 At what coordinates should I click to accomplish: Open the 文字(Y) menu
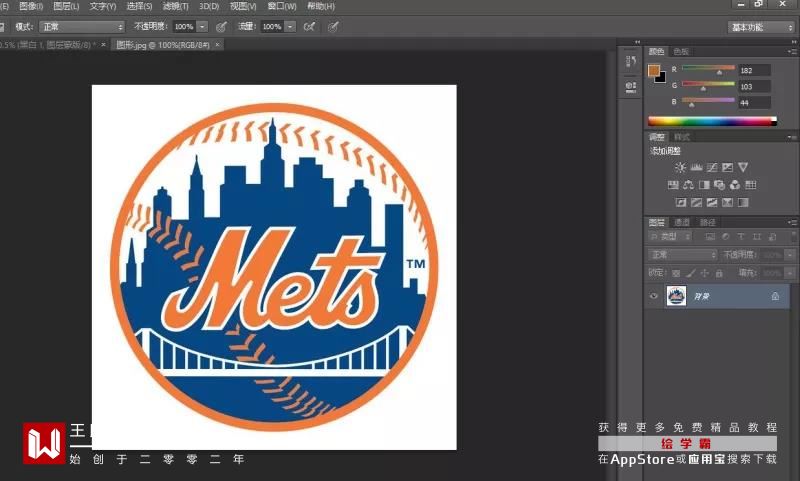[x=103, y=6]
